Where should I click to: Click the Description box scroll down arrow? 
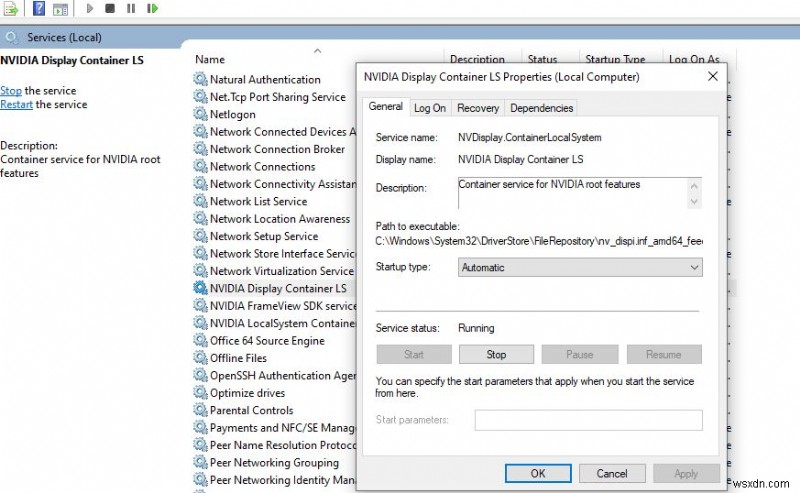pyautogui.click(x=694, y=202)
